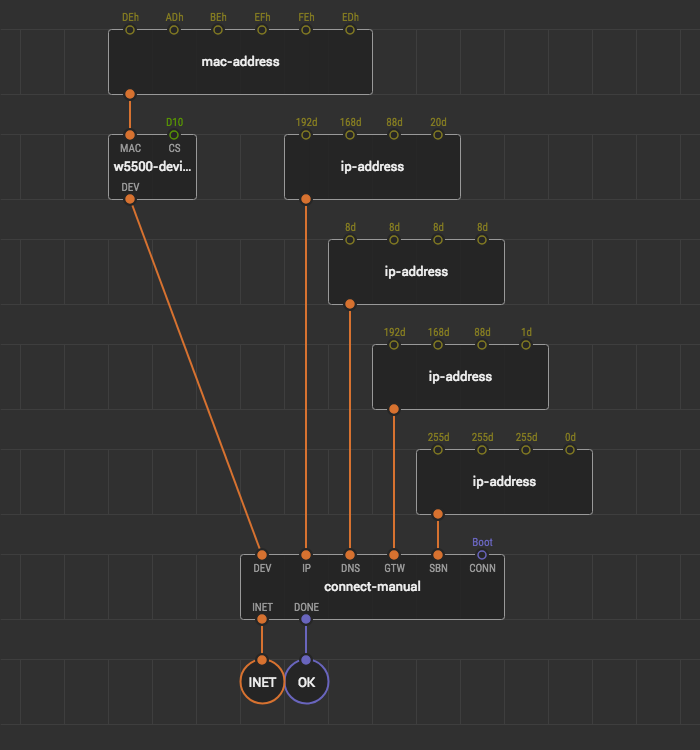Click the output pin of the 255.255.255.0 ip-address node

pyautogui.click(x=438, y=514)
